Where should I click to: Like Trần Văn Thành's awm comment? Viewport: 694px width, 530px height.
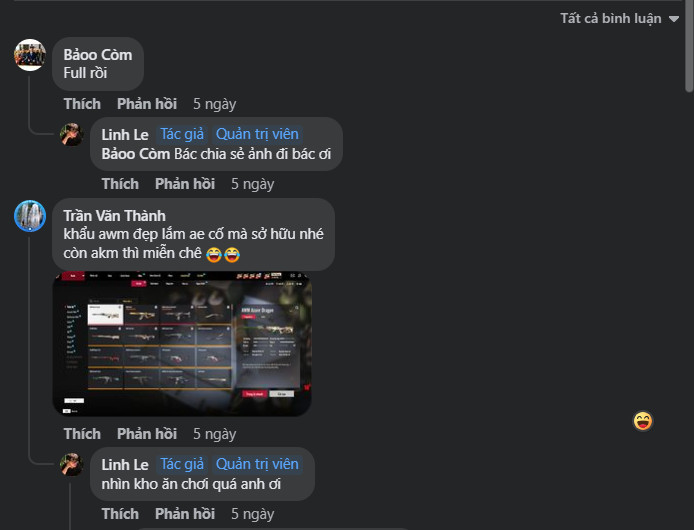(x=82, y=433)
